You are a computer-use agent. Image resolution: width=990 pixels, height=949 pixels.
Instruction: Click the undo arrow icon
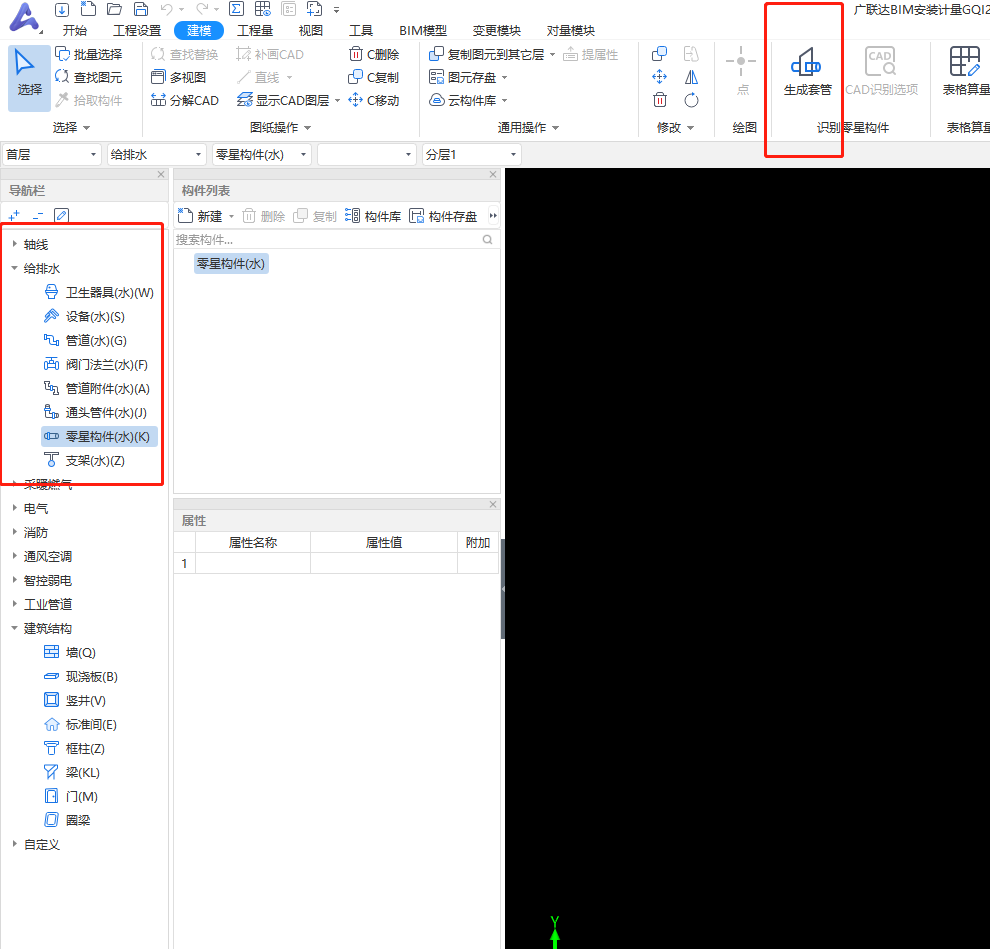click(x=167, y=9)
